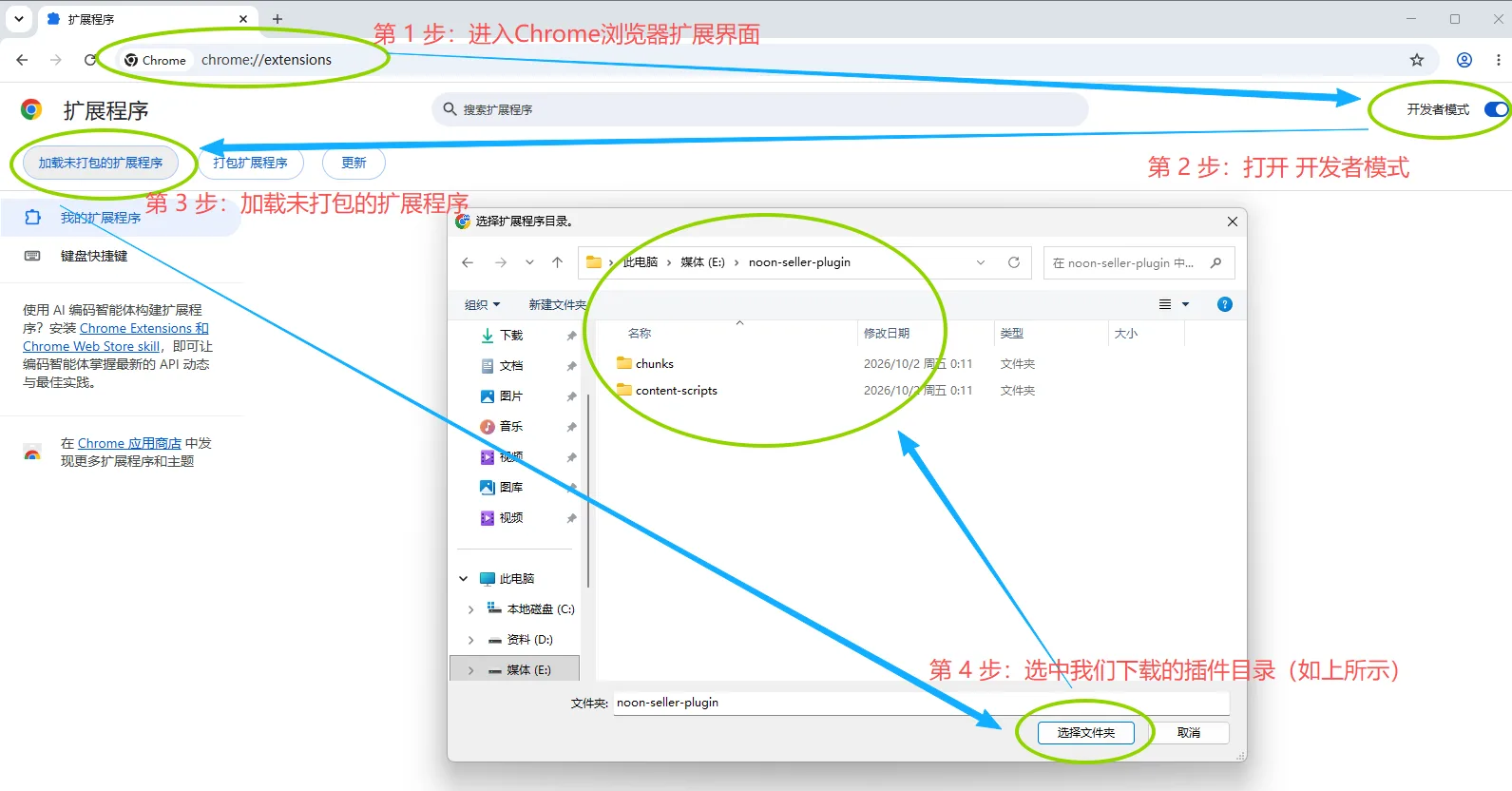Select 资料 (D:) in the tree
The image size is (1512, 791).
(529, 640)
